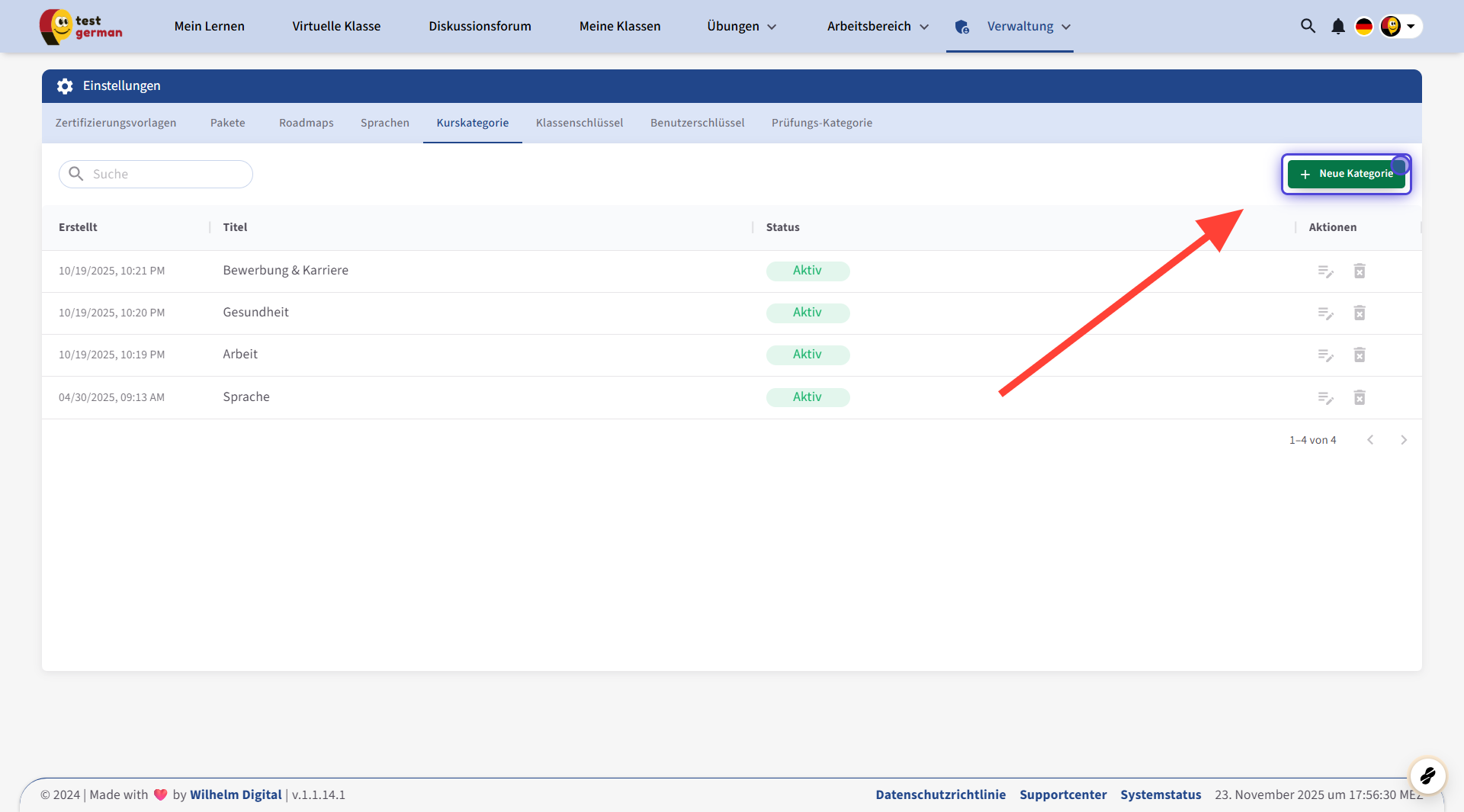
Task: Open user profile avatar dropdown
Action: tap(1400, 27)
